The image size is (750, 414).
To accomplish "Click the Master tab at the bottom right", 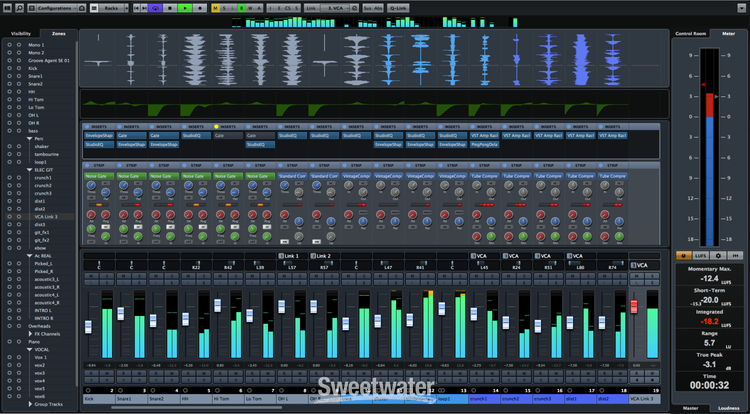I will 691,409.
